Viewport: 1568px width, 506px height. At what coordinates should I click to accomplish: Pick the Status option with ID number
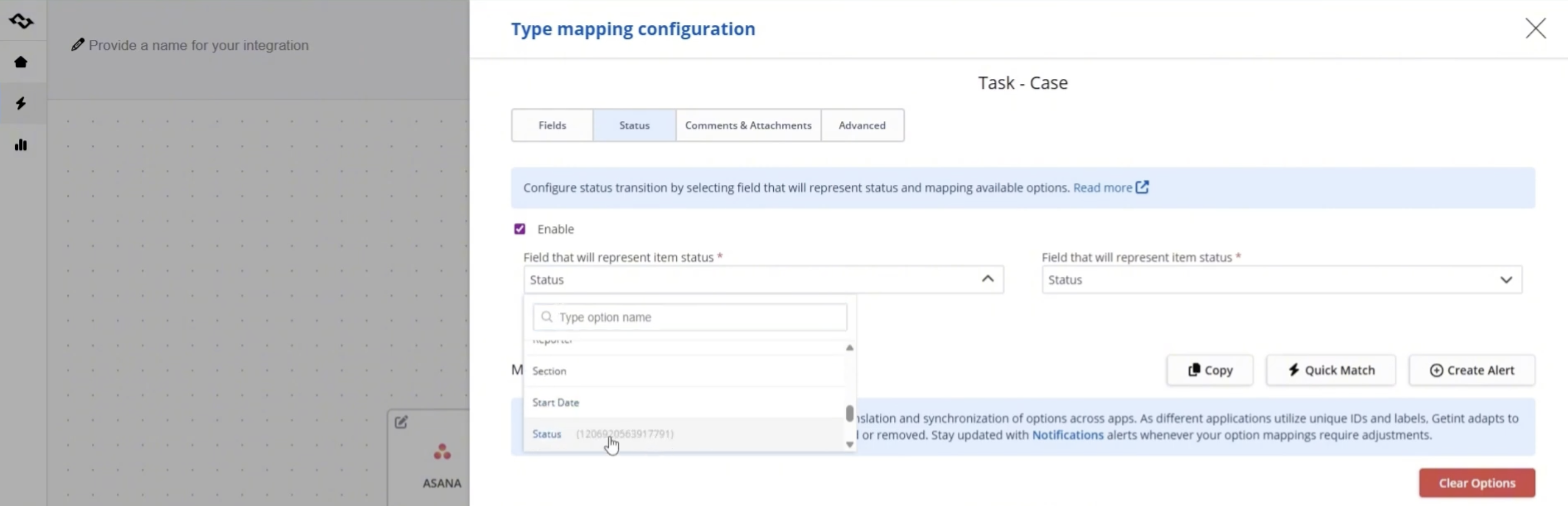click(684, 434)
